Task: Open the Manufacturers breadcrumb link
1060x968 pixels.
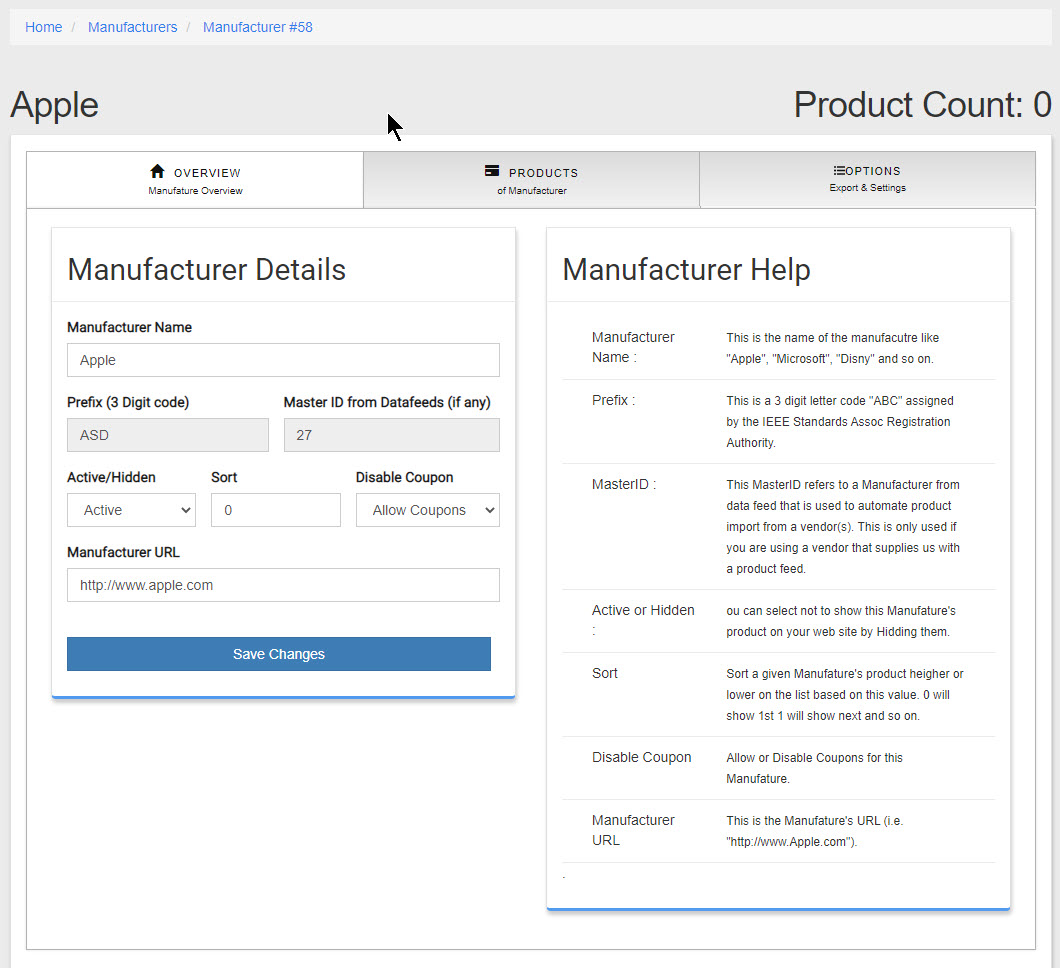Action: click(132, 27)
